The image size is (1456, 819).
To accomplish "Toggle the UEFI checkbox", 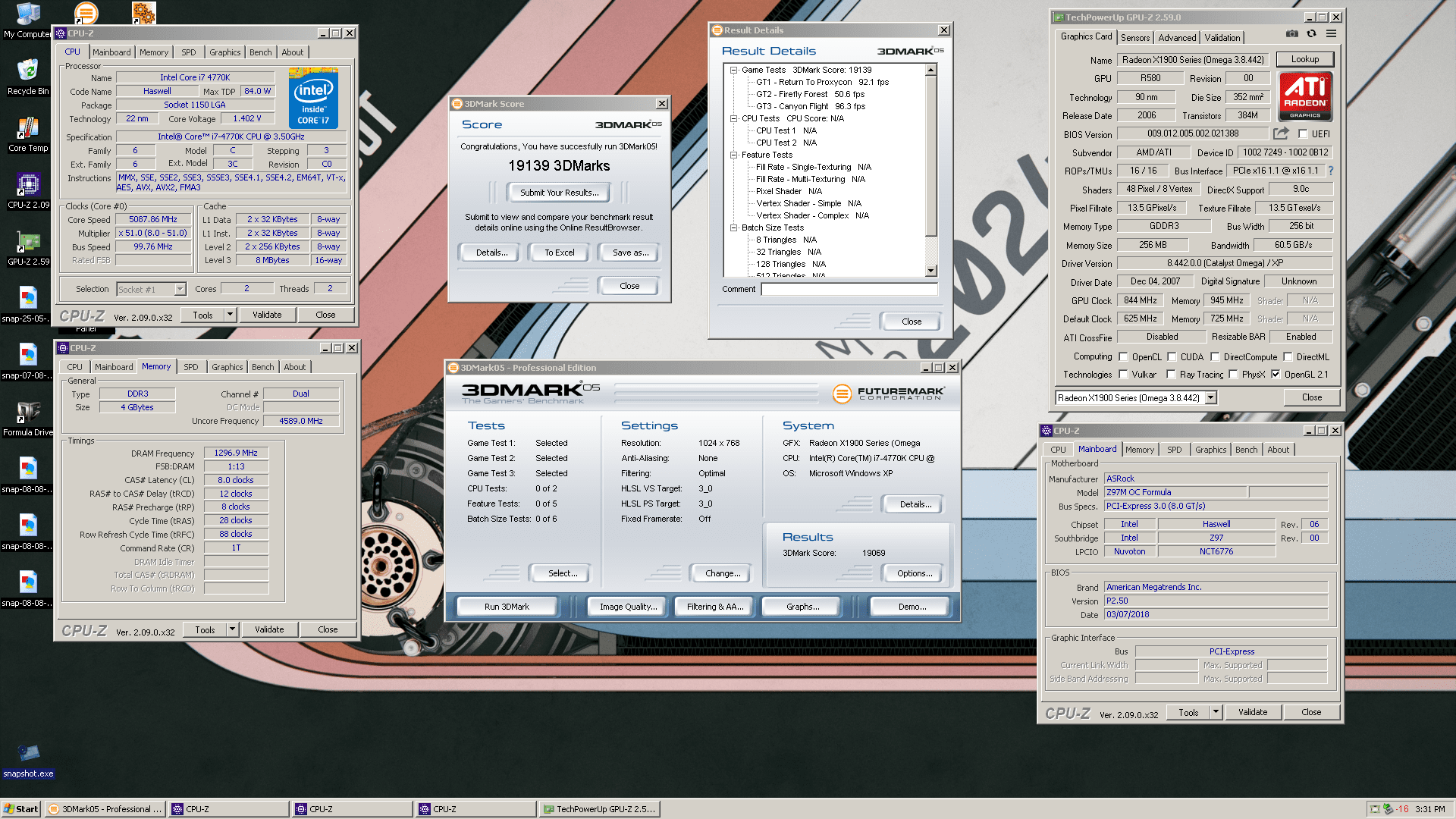I will [x=1303, y=134].
